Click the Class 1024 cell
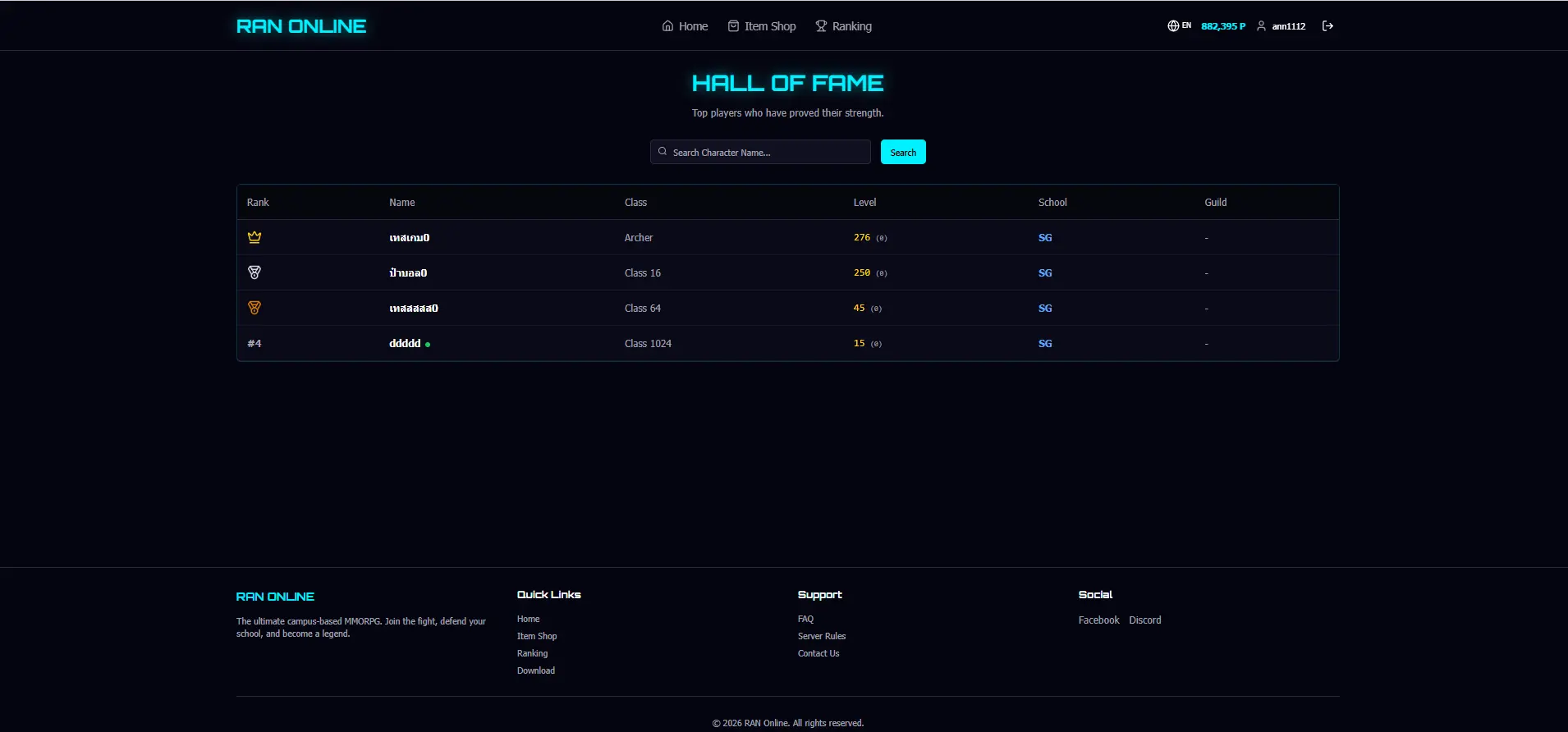Image resolution: width=1568 pixels, height=732 pixels. 648,344
